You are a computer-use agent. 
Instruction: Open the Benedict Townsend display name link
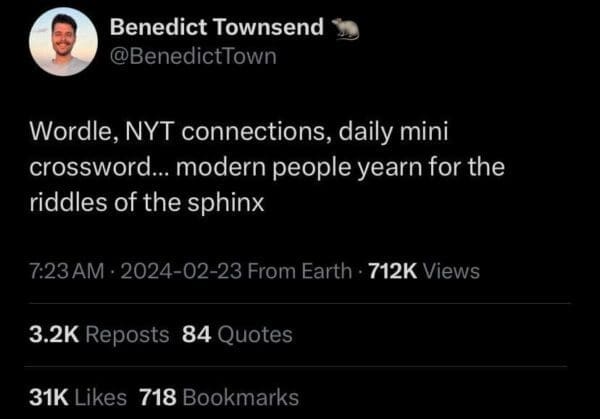pyautogui.click(x=217, y=28)
